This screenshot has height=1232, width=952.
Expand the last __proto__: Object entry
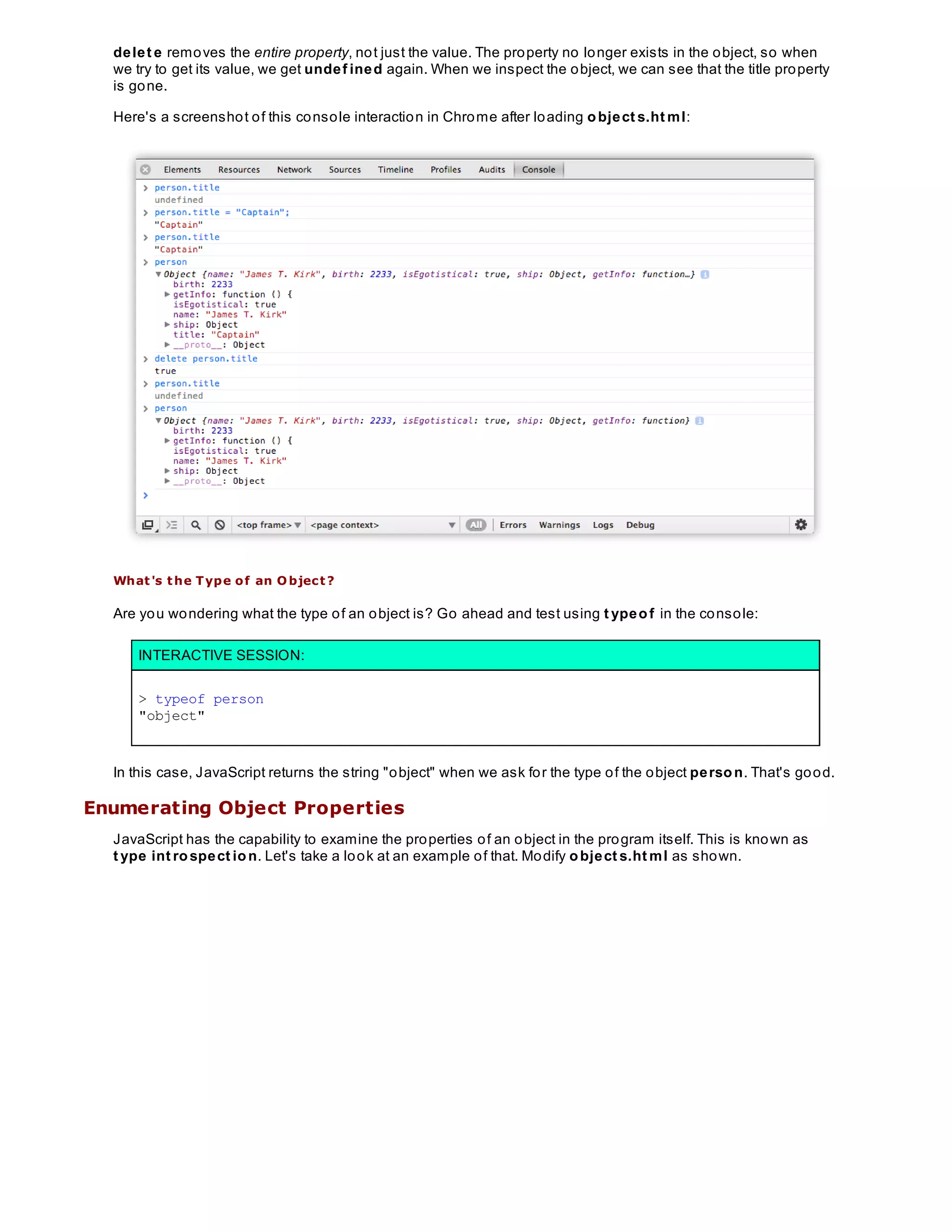coord(167,481)
